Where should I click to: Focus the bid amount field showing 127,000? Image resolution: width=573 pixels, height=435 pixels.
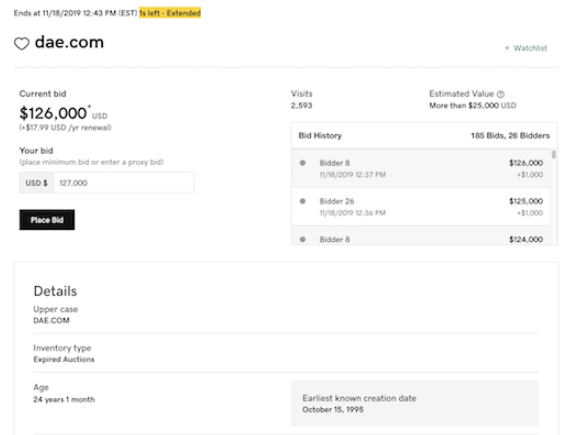[x=124, y=182]
